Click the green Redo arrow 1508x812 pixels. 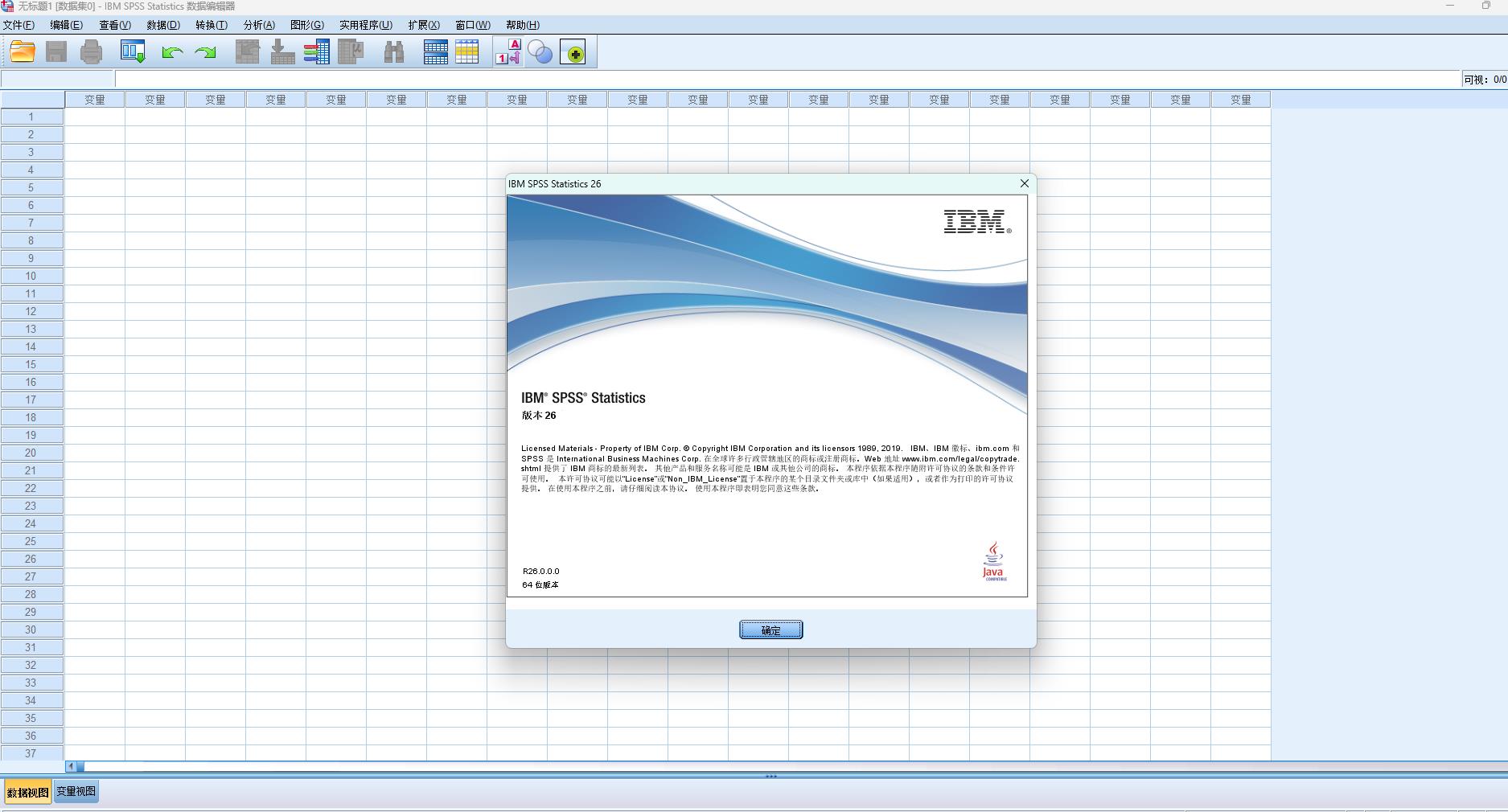click(x=206, y=53)
